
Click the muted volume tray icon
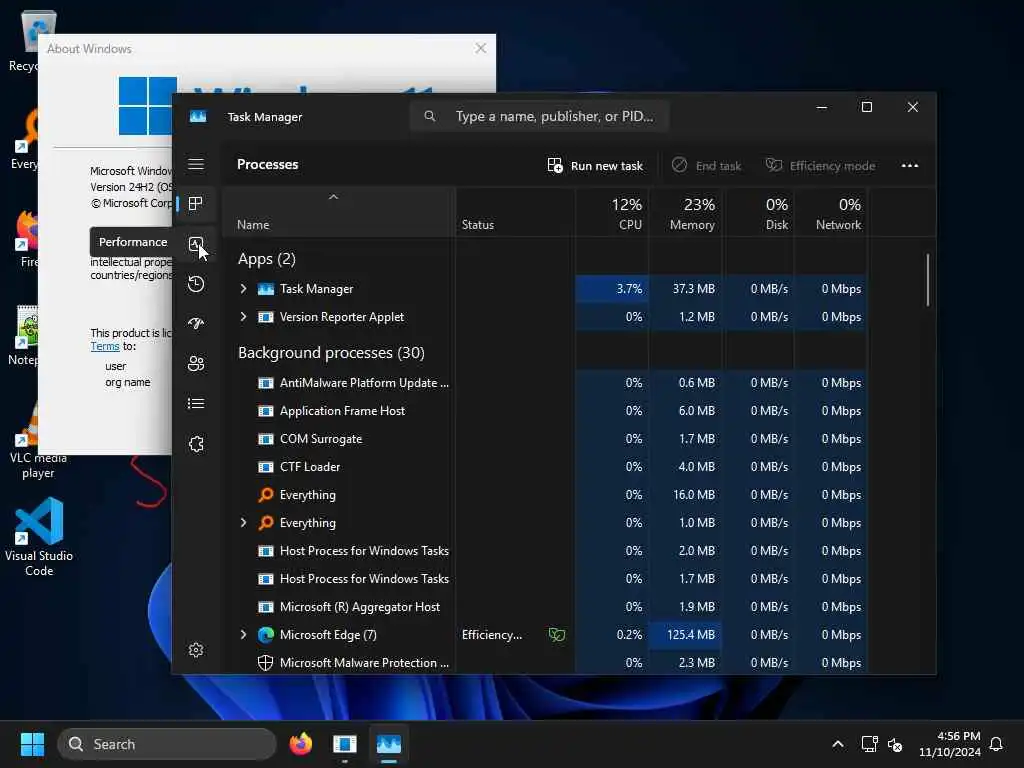[895, 744]
